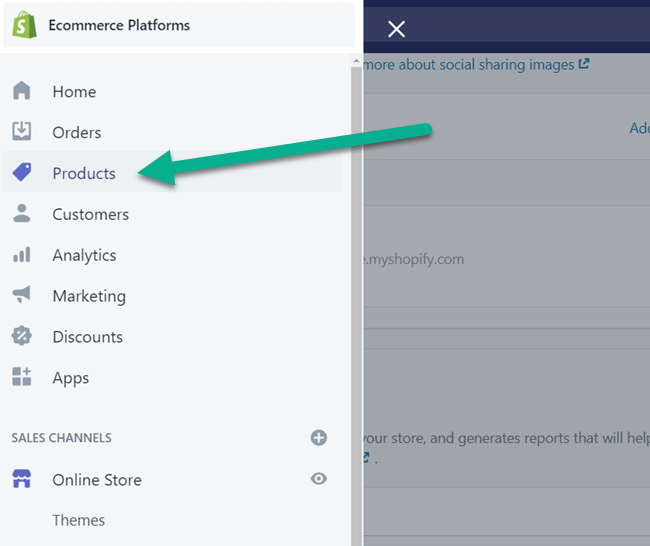650x546 pixels.
Task: Click the sidebar vertical scrollbar
Action: (356, 300)
